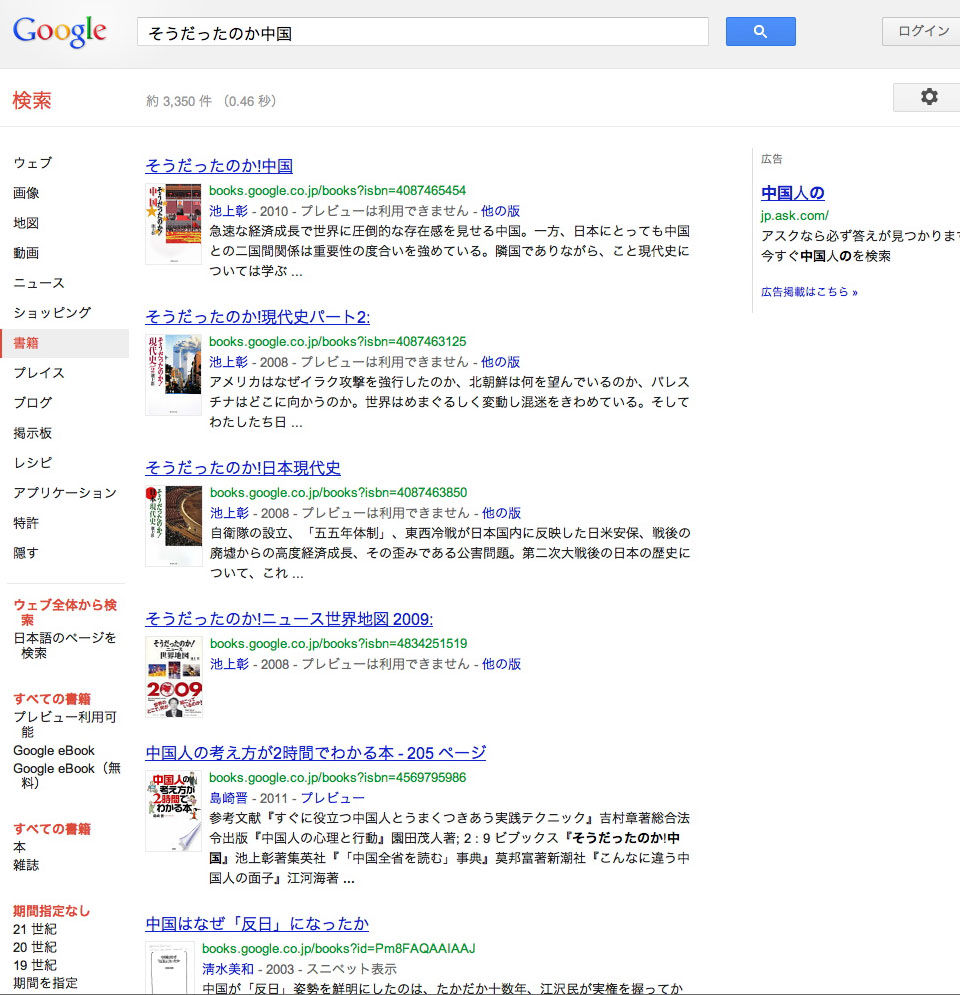Screen dimensions: 960x995
Task: Switch to ニュース search category
Action: [39, 283]
